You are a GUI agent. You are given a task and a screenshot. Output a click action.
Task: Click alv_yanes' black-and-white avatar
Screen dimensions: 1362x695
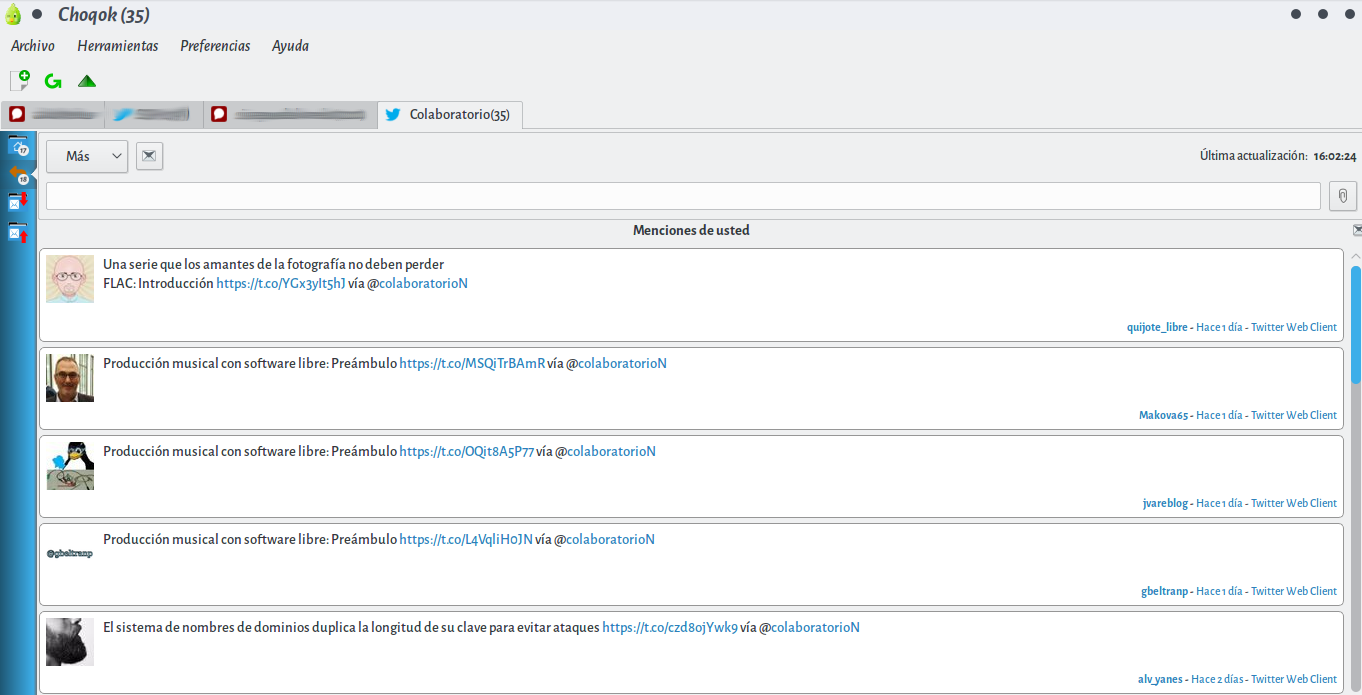tap(70, 642)
